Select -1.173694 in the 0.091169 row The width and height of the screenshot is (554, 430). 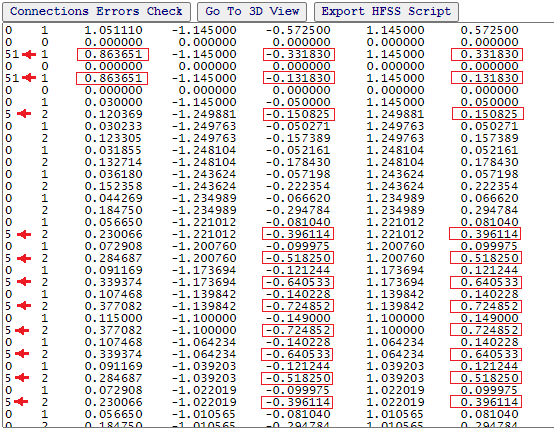204,270
